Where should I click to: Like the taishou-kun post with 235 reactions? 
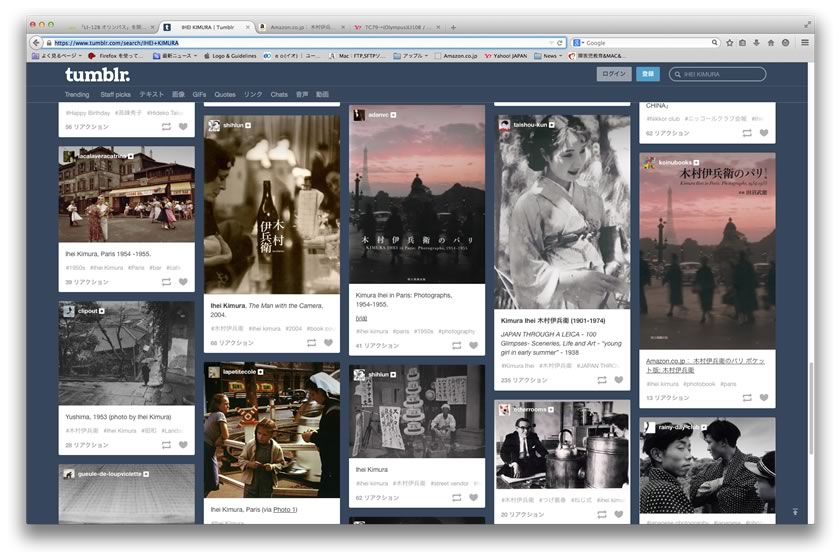click(x=619, y=380)
